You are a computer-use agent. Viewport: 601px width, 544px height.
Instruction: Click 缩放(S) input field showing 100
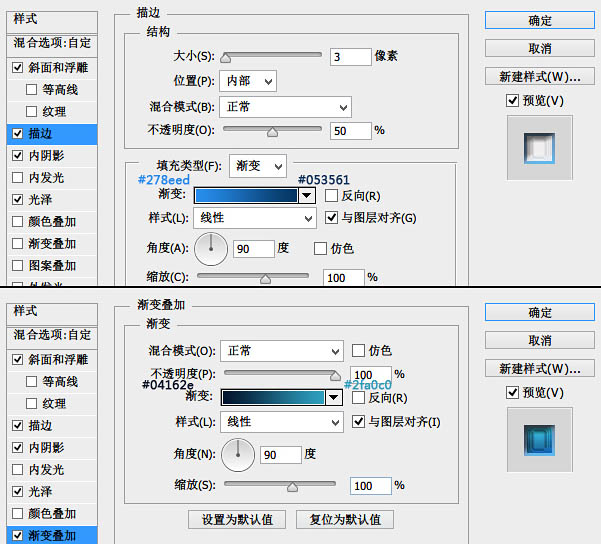click(371, 486)
